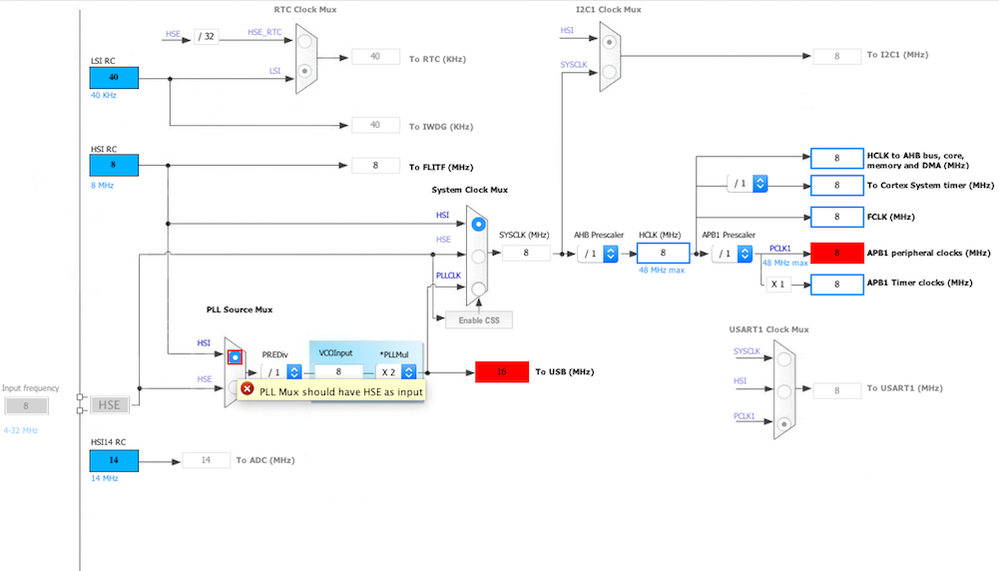The image size is (999, 571).
Task: Select HSI radio in USART1 Clock Mux
Action: [784, 391]
